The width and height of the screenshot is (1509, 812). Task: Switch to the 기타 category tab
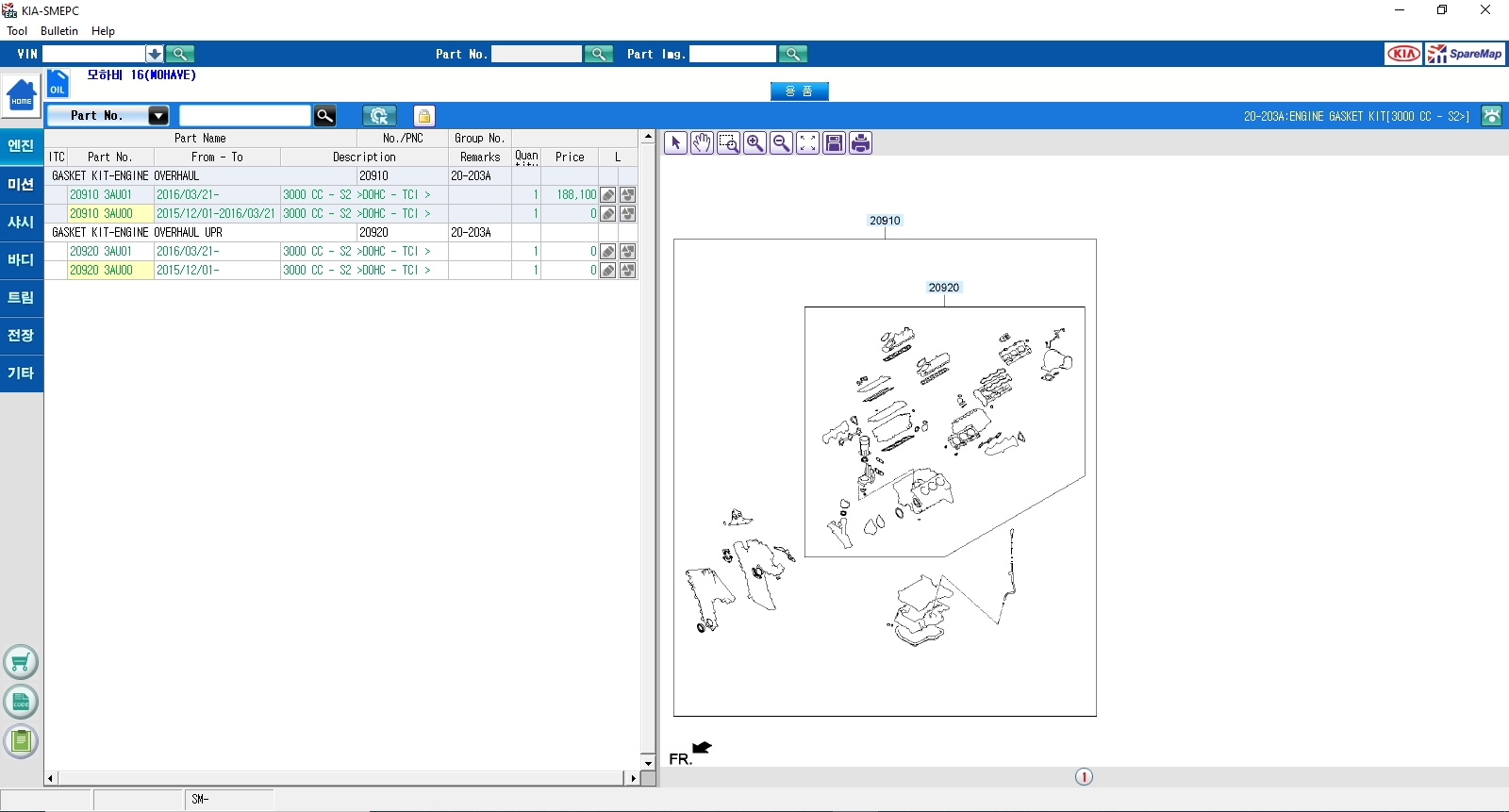point(21,373)
